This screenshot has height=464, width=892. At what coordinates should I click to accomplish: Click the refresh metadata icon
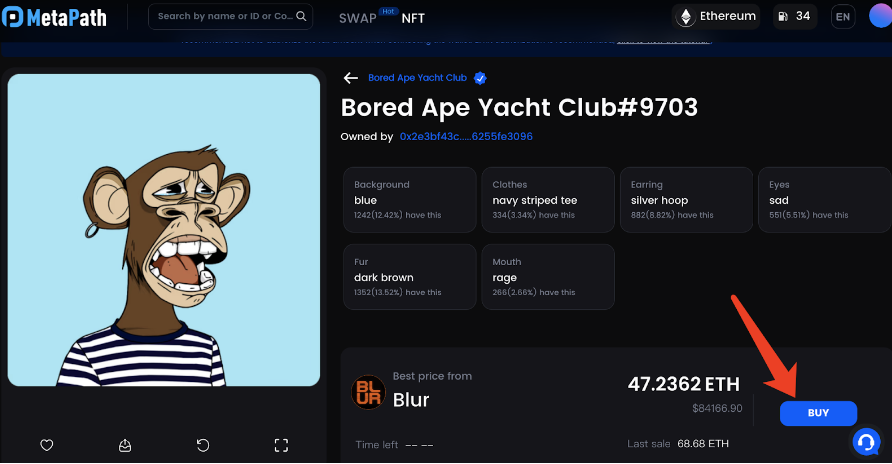click(203, 445)
